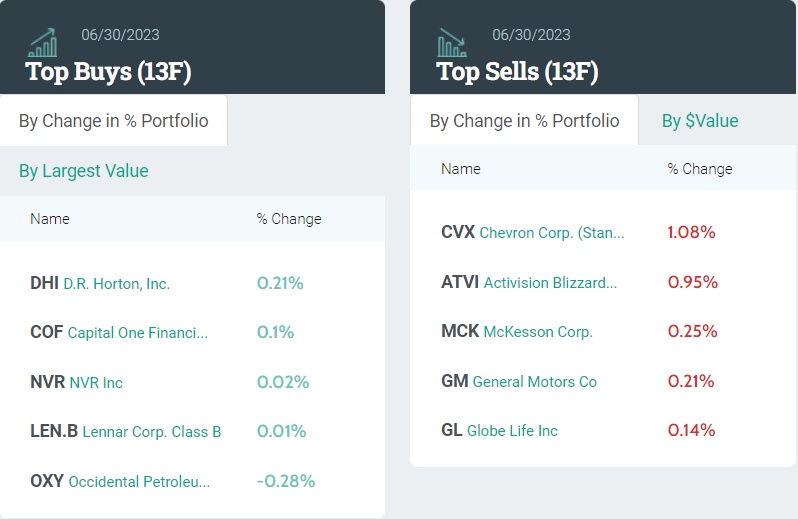Select the By Change in % Portfolio tab under Top Sells

pos(524,121)
